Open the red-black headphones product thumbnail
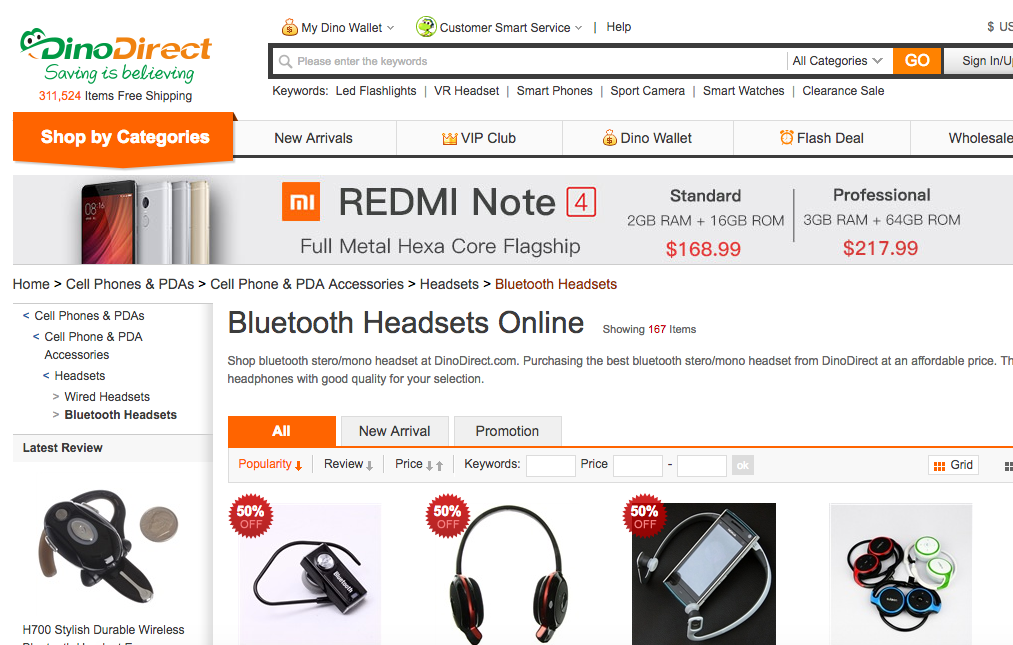The height and width of the screenshot is (645, 1013). click(508, 574)
